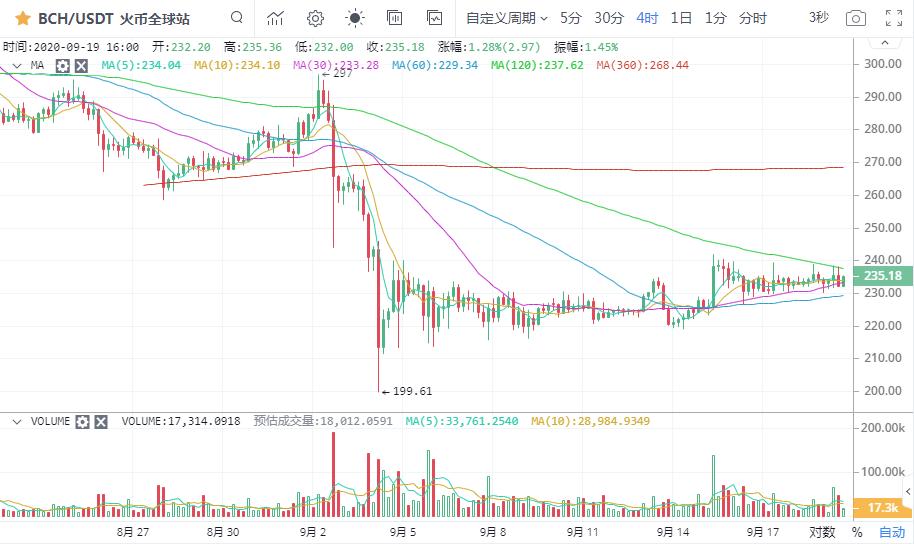This screenshot has width=914, height=544.
Task: Click the favorite star next to BCH/USDT
Action: [22, 18]
